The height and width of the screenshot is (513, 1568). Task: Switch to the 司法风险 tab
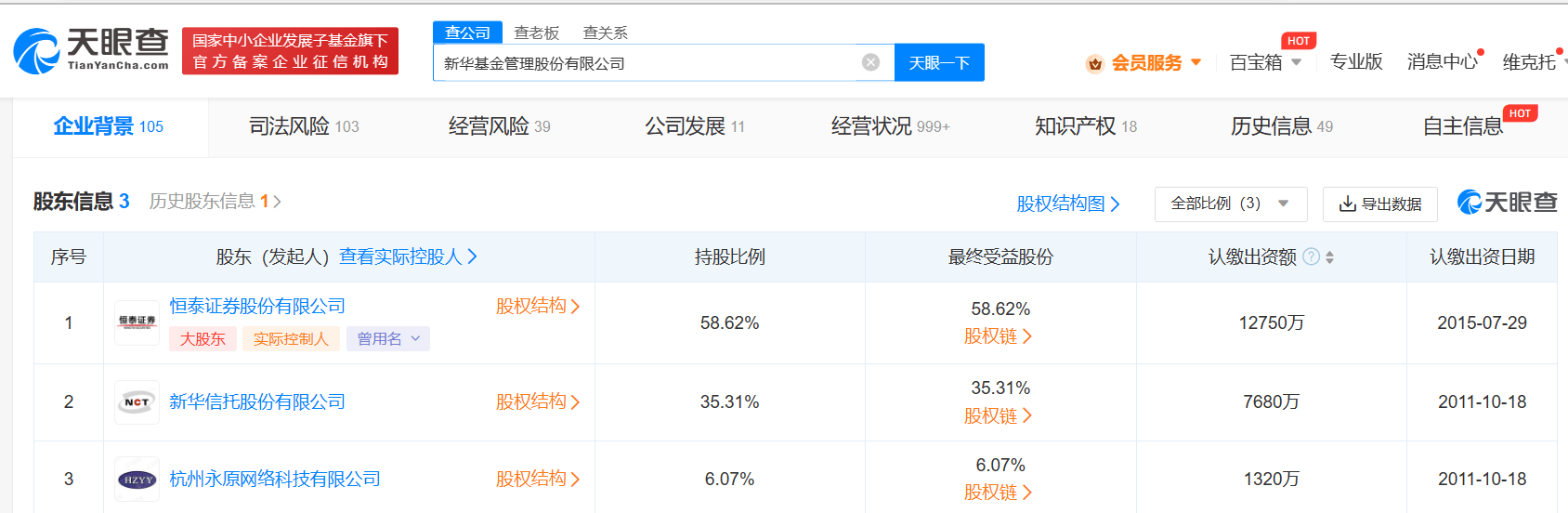303,126
